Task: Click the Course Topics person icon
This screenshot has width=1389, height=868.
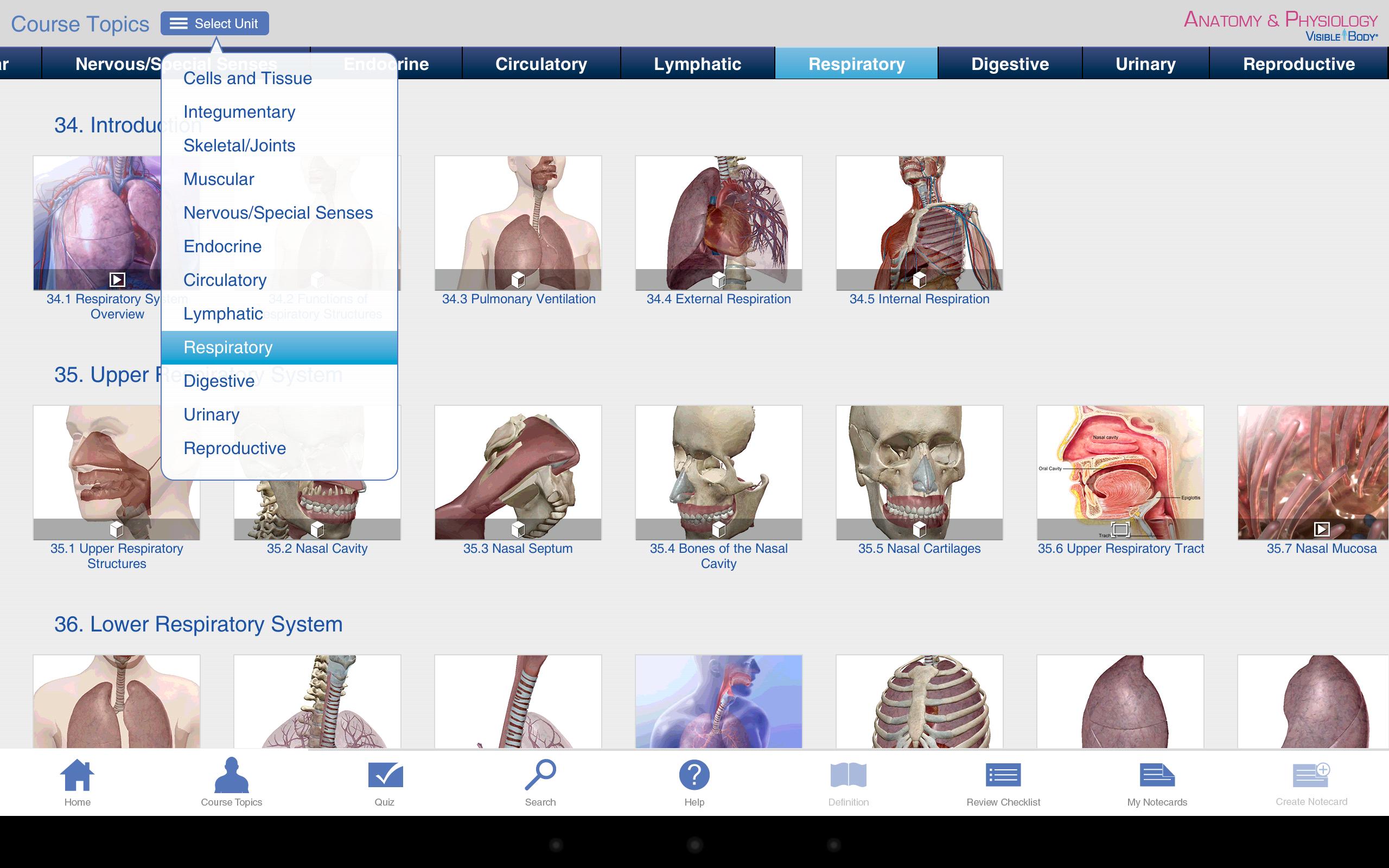Action: tap(231, 775)
